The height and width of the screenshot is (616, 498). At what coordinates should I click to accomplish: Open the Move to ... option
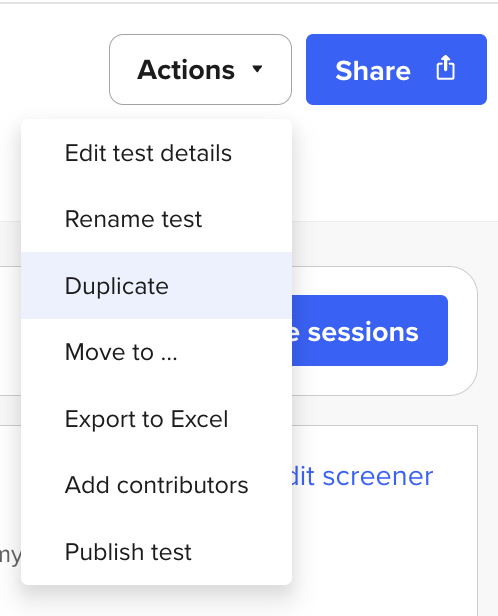156,352
